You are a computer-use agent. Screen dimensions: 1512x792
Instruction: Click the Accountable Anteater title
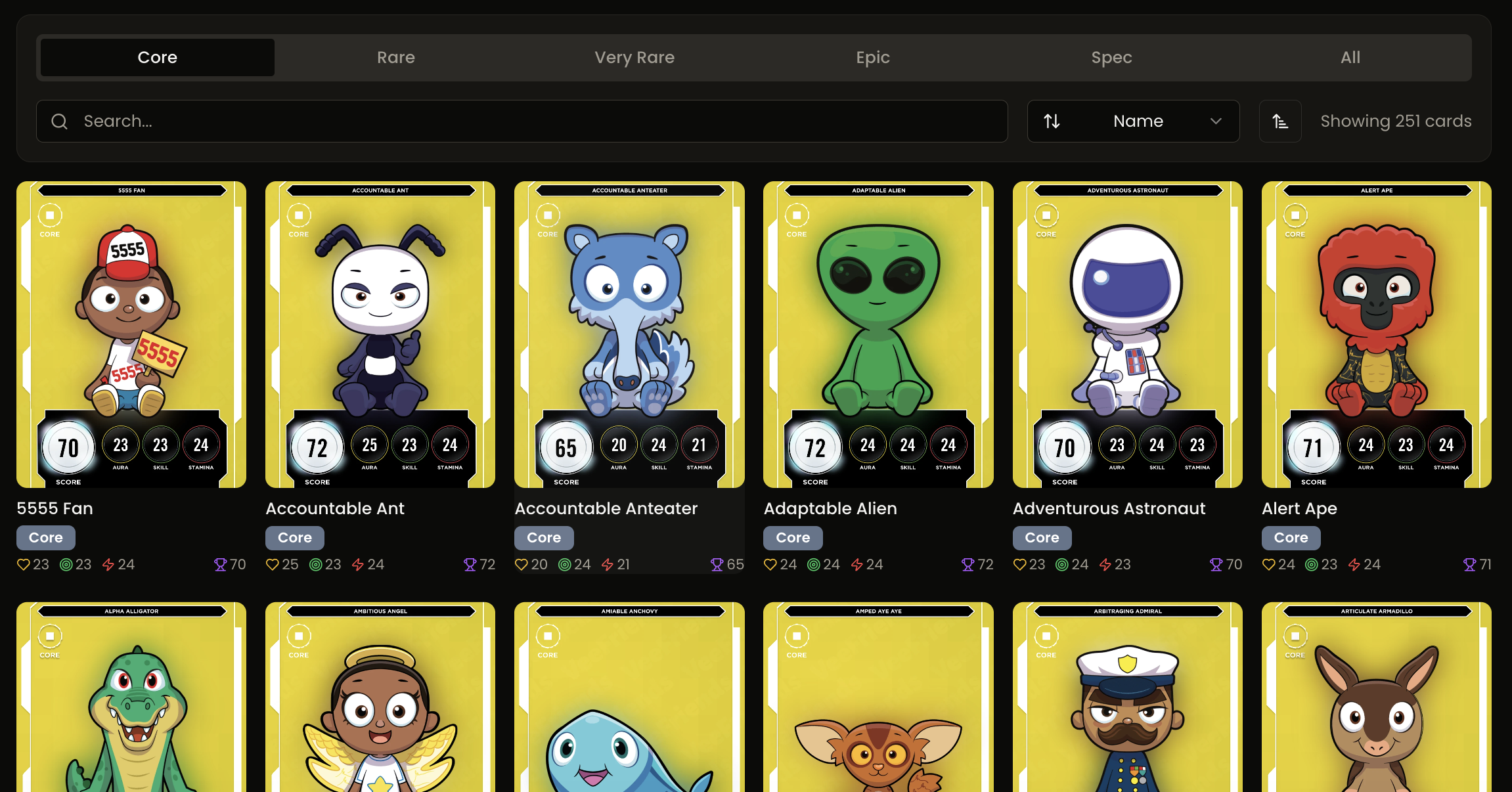click(606, 508)
